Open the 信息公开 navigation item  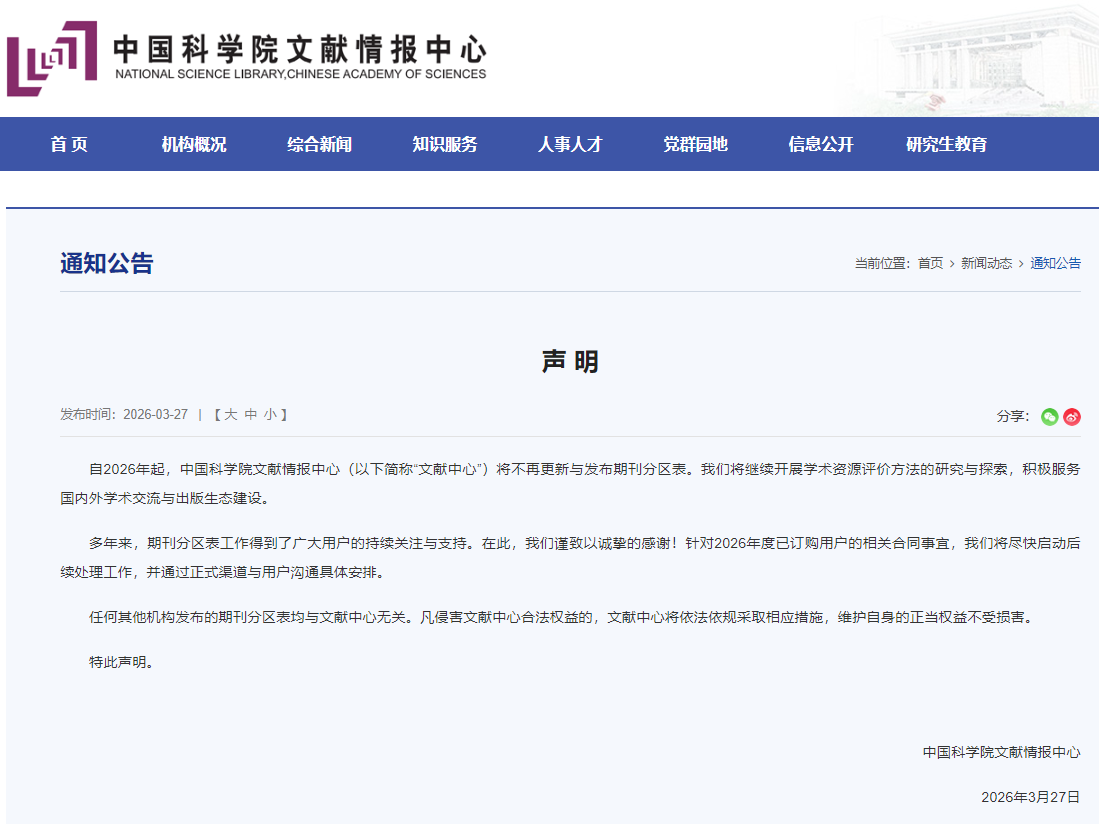(x=820, y=144)
